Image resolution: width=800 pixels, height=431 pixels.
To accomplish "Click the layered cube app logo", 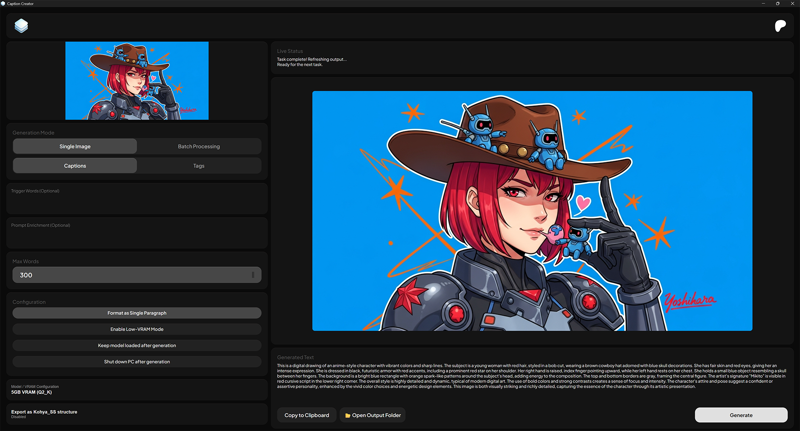I will (21, 26).
